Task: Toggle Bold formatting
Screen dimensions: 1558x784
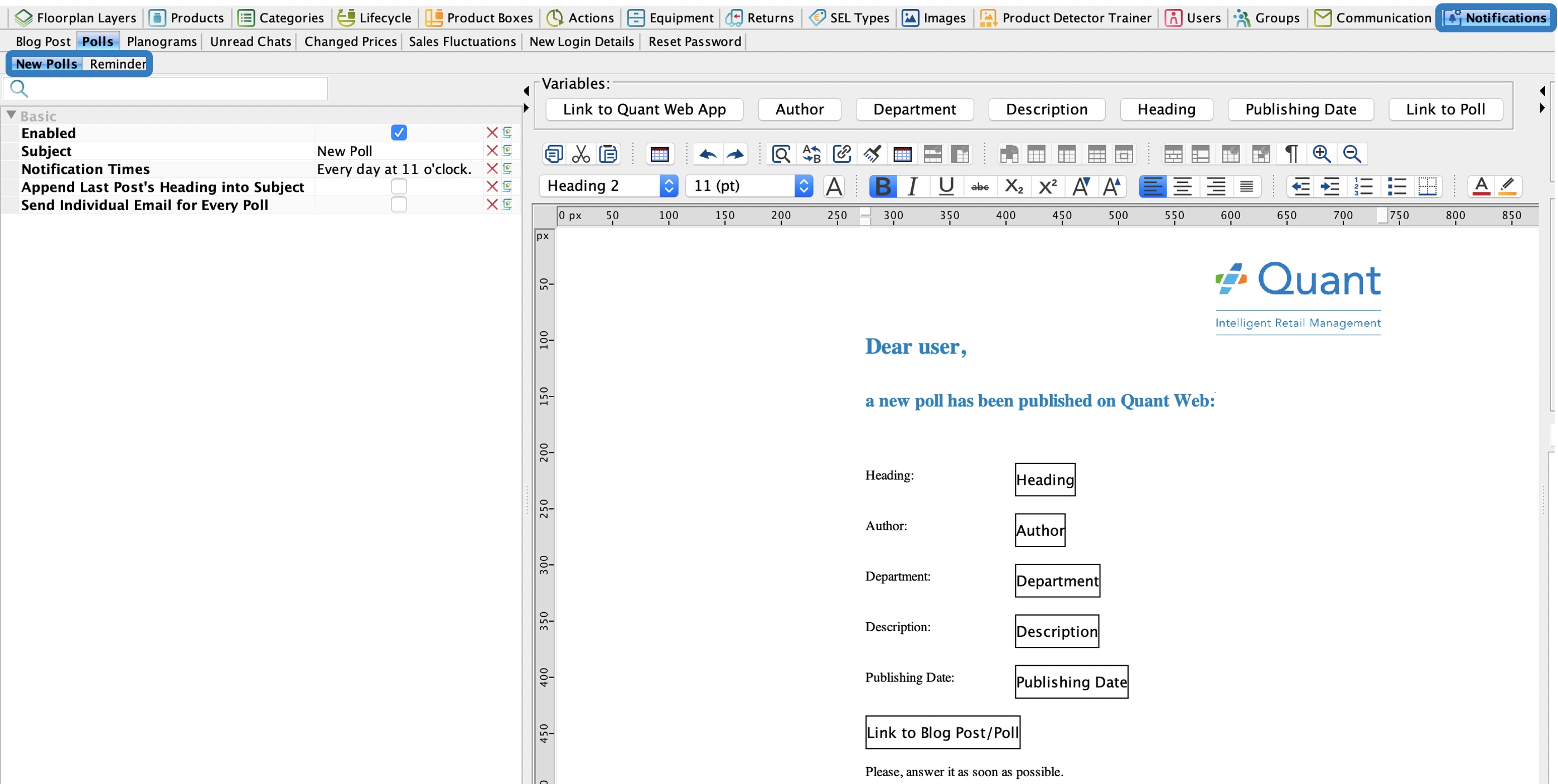Action: click(x=882, y=186)
